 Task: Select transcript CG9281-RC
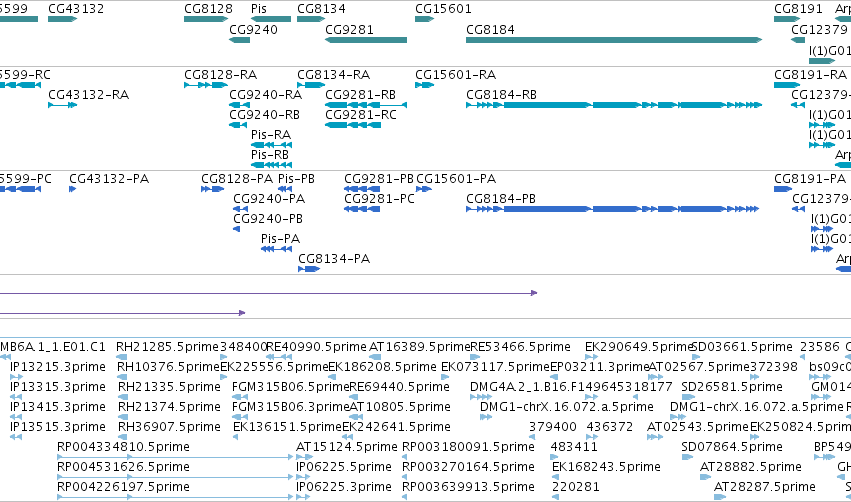tap(361, 115)
